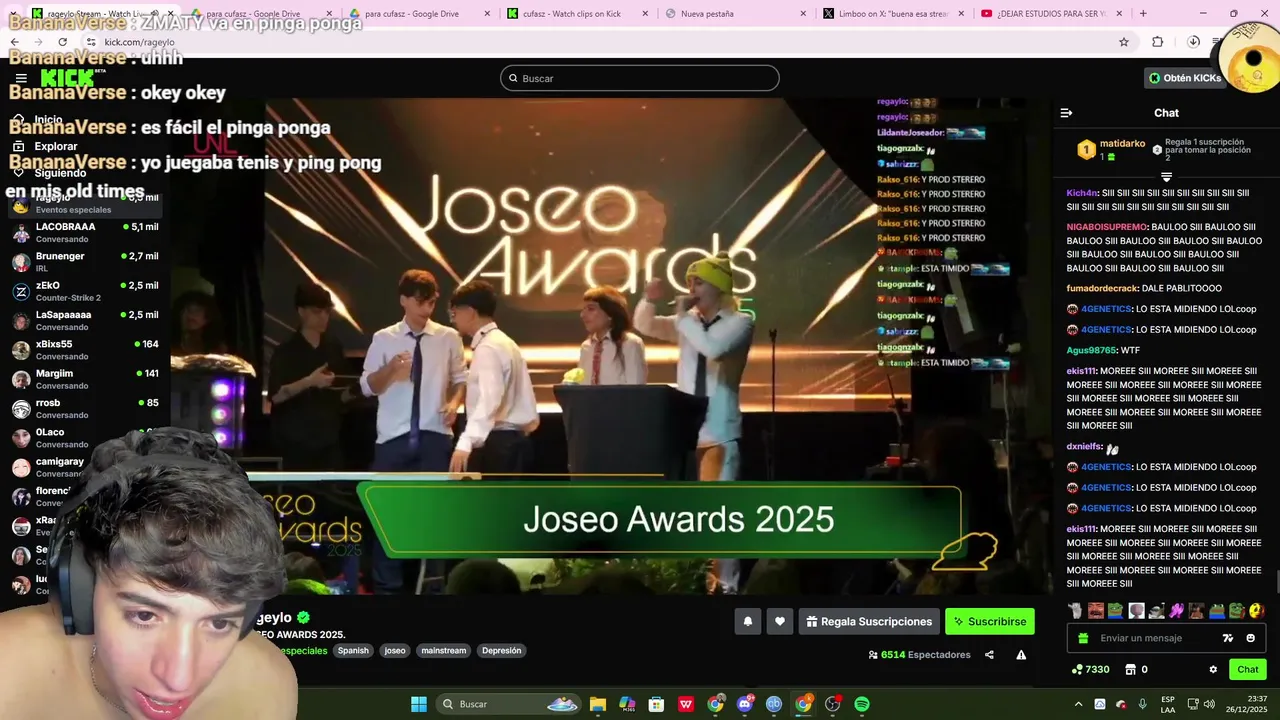1280x720 pixels.
Task: Select the Spanish tag
Action: tap(353, 650)
